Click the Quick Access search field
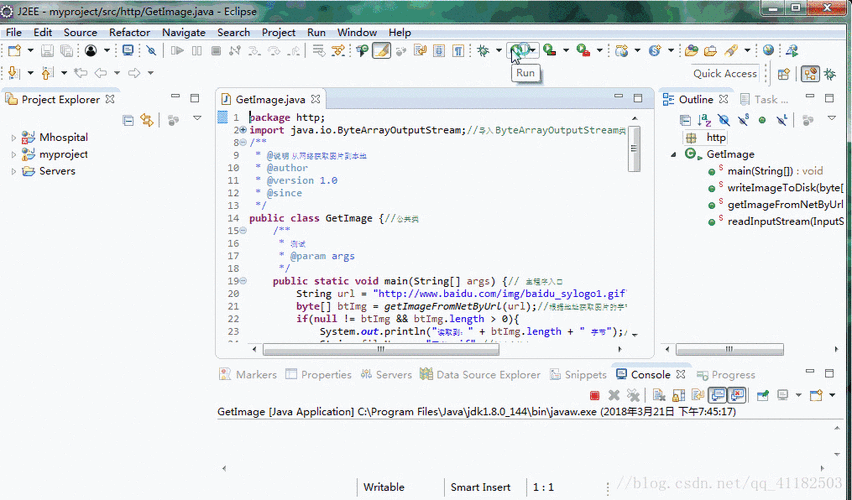The image size is (852, 500). (725, 73)
